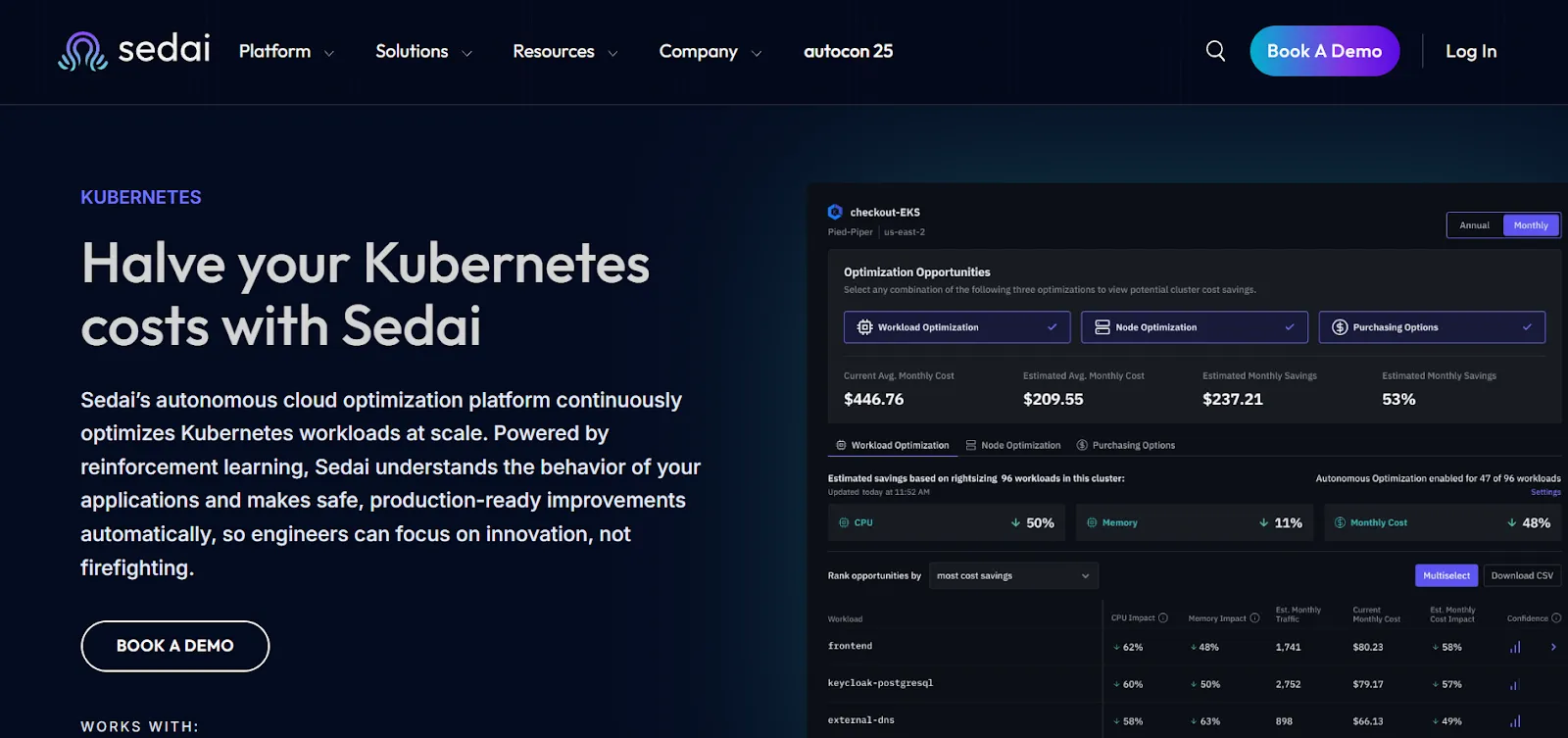
Task: Click the Book A Demo gradient button
Action: pos(1324,51)
